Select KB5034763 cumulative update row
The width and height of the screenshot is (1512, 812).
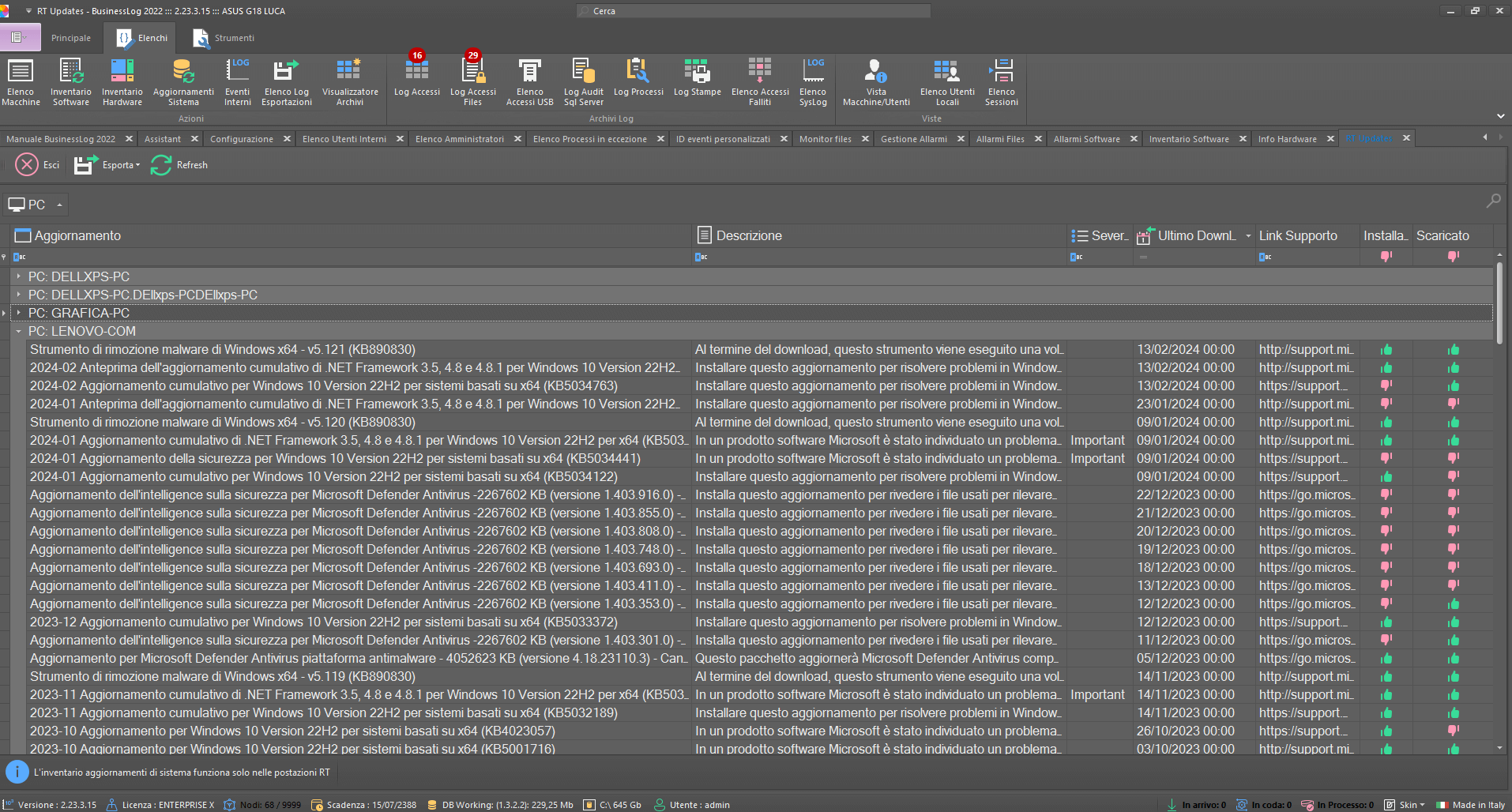pyautogui.click(x=324, y=385)
